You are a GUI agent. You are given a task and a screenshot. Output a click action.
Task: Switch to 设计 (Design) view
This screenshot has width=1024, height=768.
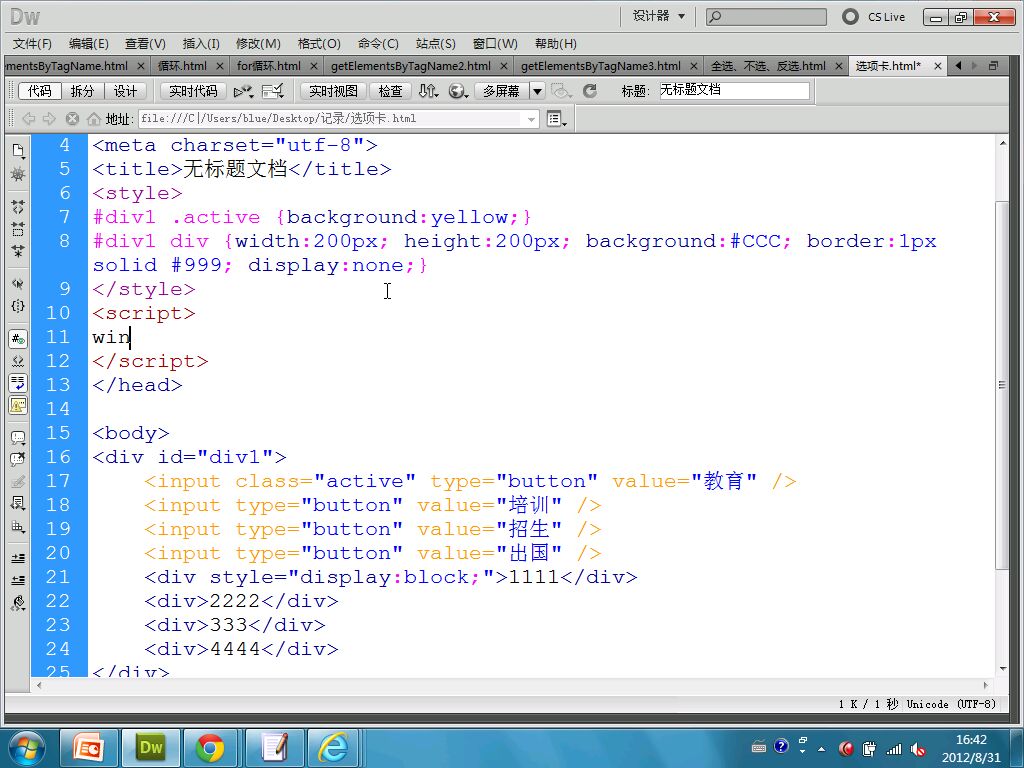(x=125, y=91)
